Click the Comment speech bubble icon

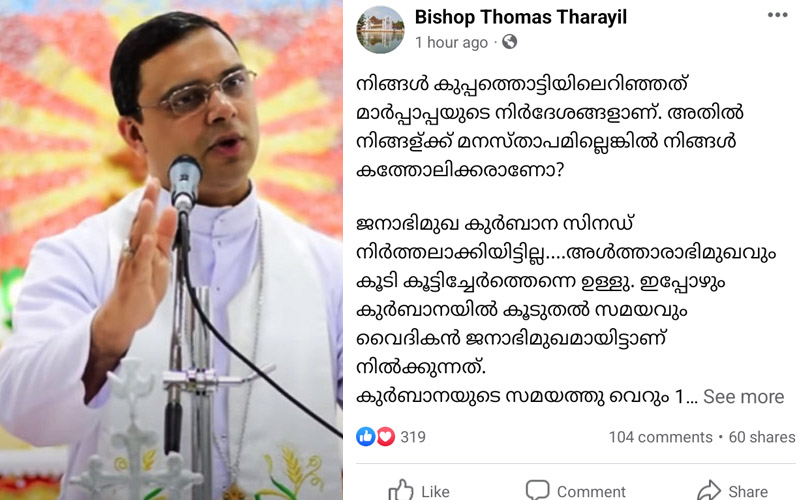click(537, 490)
